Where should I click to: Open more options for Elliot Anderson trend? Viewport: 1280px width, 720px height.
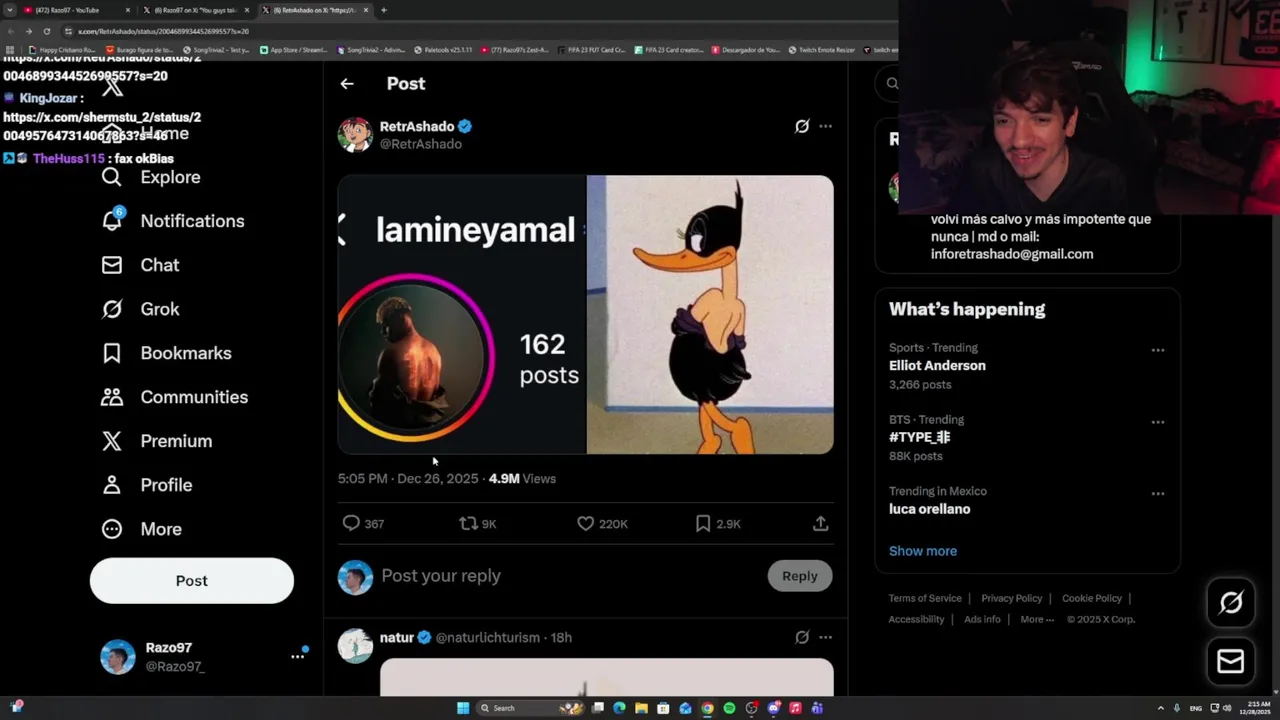(1157, 350)
